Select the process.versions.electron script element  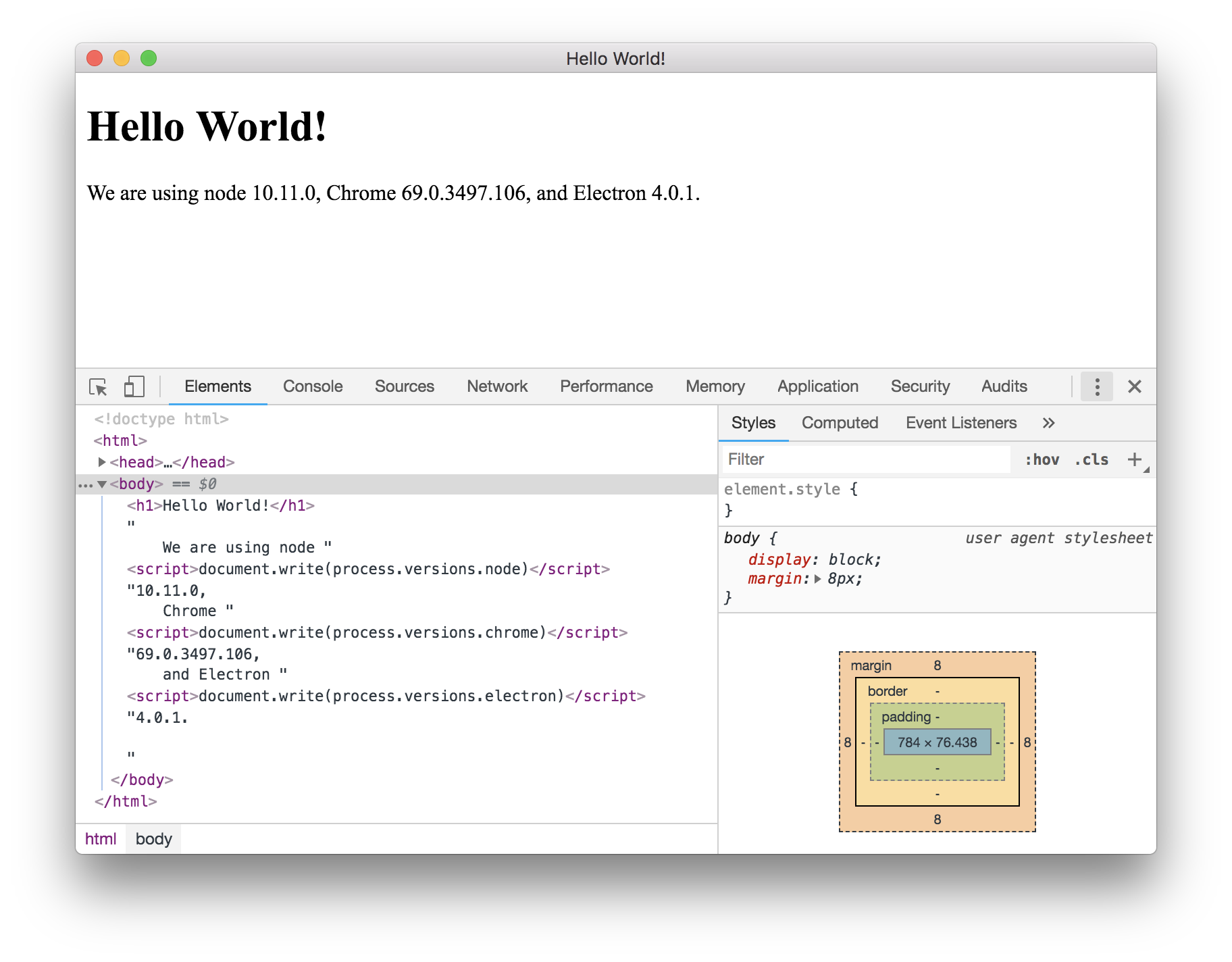[386, 696]
